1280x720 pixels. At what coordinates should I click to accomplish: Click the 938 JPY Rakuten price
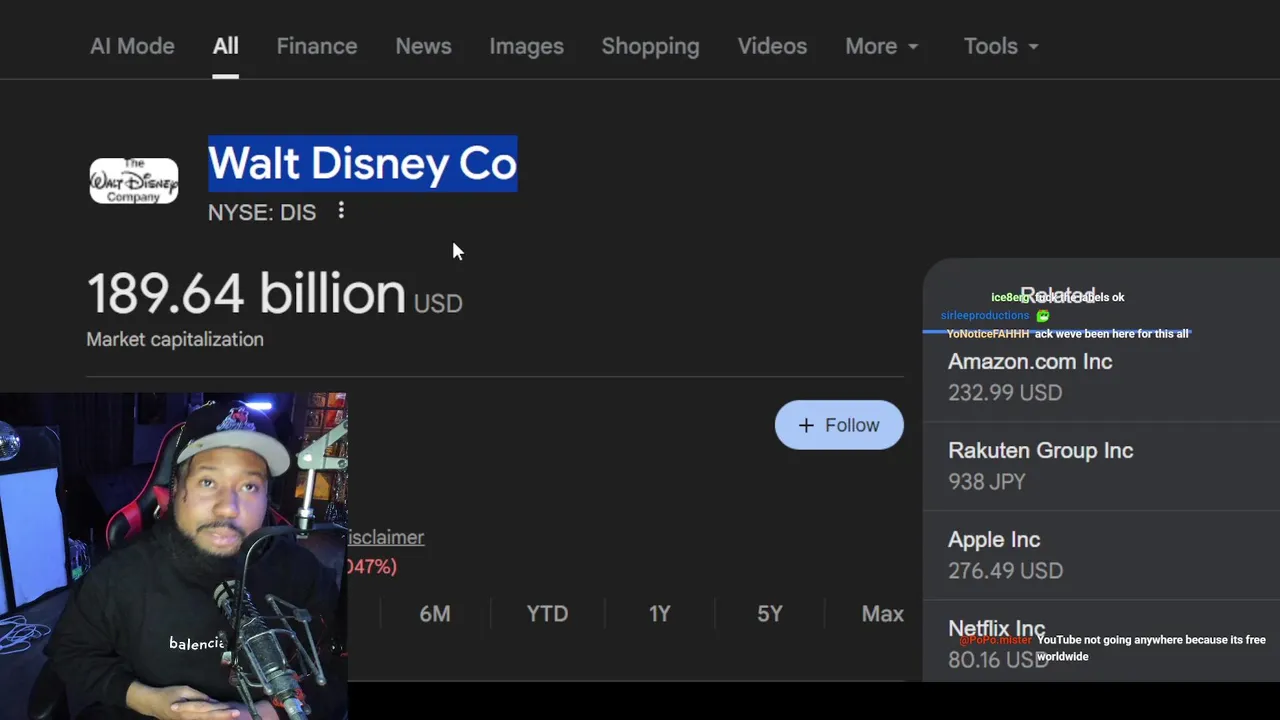click(x=987, y=482)
